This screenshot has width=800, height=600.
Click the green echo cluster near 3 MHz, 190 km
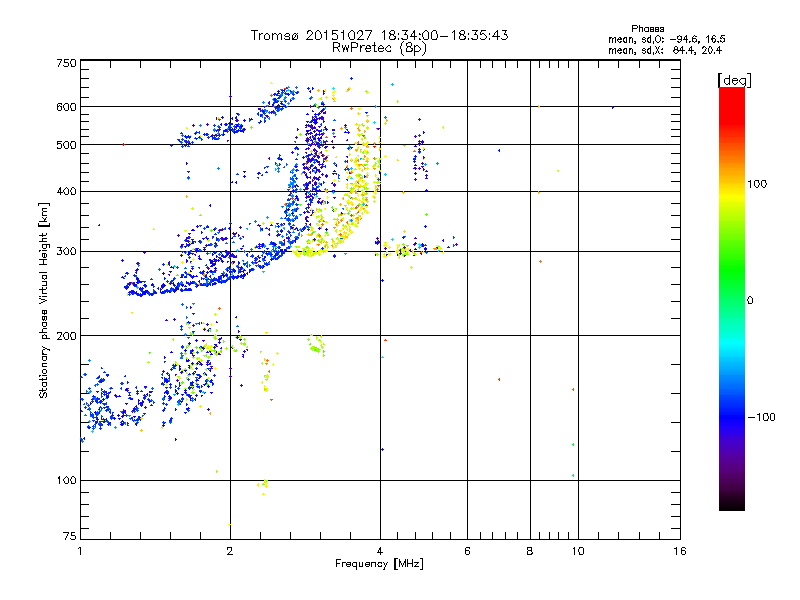[x=316, y=345]
